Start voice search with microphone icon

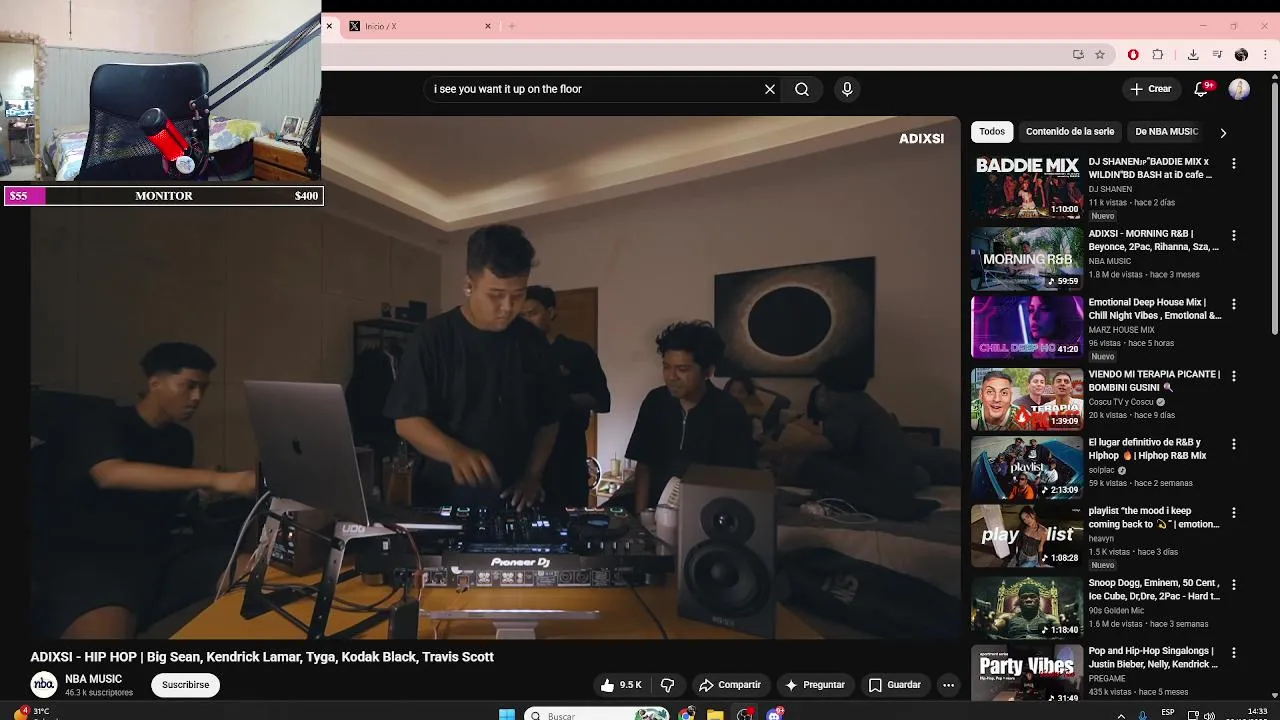[x=847, y=89]
